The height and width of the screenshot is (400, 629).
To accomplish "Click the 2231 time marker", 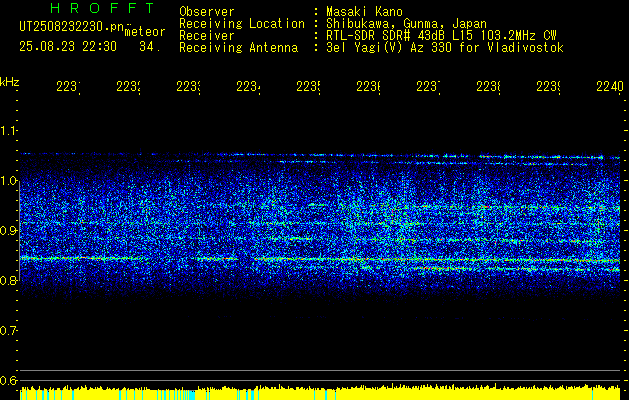I will (x=68, y=87).
